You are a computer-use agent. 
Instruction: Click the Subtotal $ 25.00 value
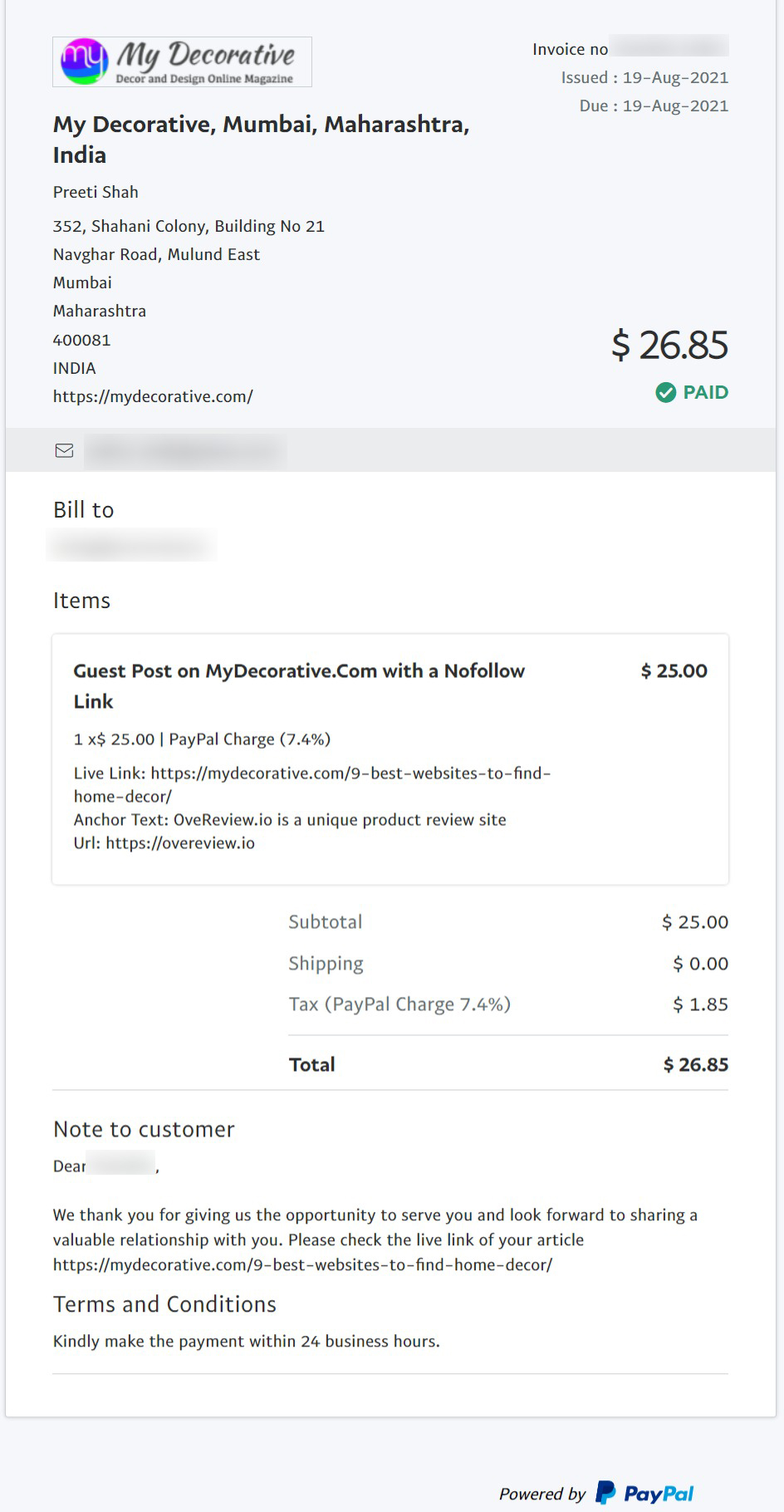pyautogui.click(x=694, y=922)
